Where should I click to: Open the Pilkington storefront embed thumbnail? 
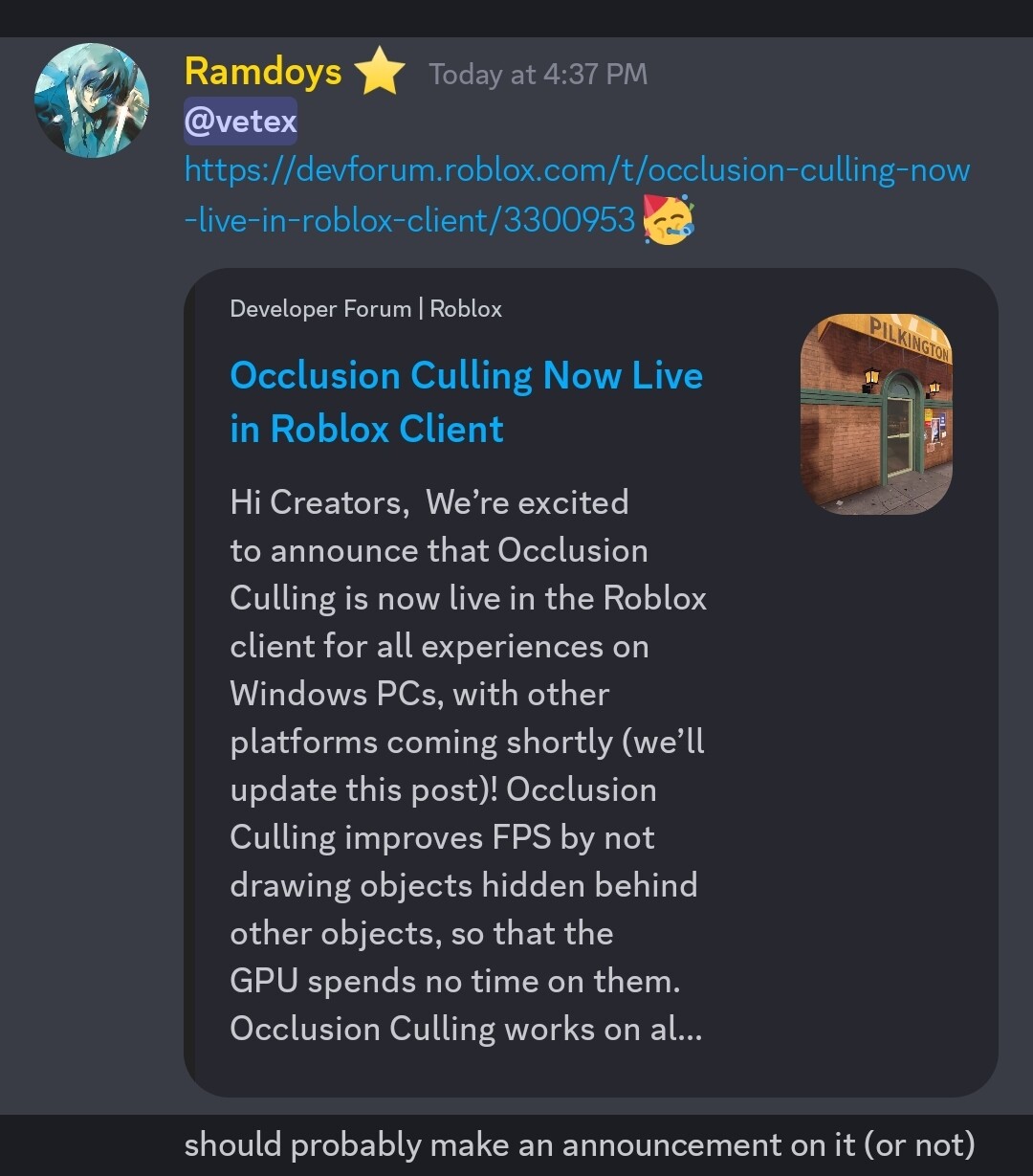pyautogui.click(x=876, y=413)
